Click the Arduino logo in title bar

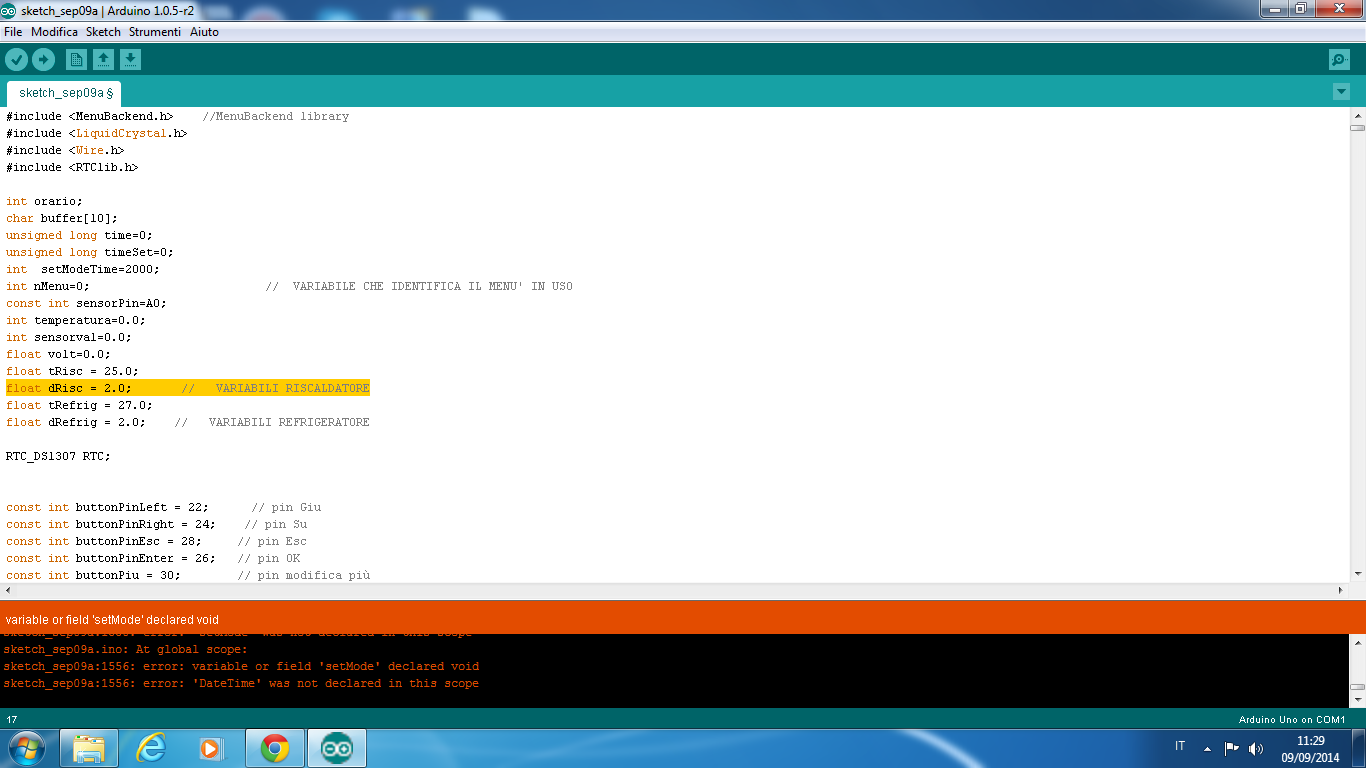(x=9, y=10)
